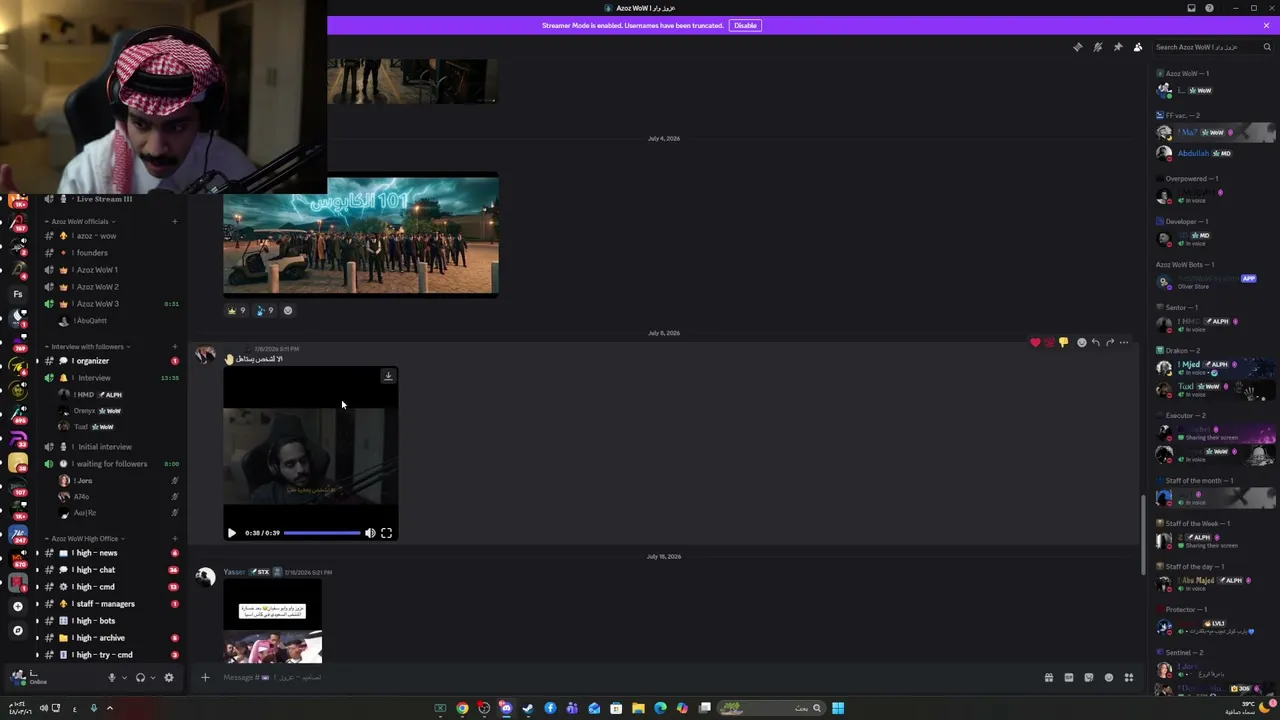Join the Azoz WoW 3 voice channel
Screen dimensions: 1280x720
coord(111,304)
